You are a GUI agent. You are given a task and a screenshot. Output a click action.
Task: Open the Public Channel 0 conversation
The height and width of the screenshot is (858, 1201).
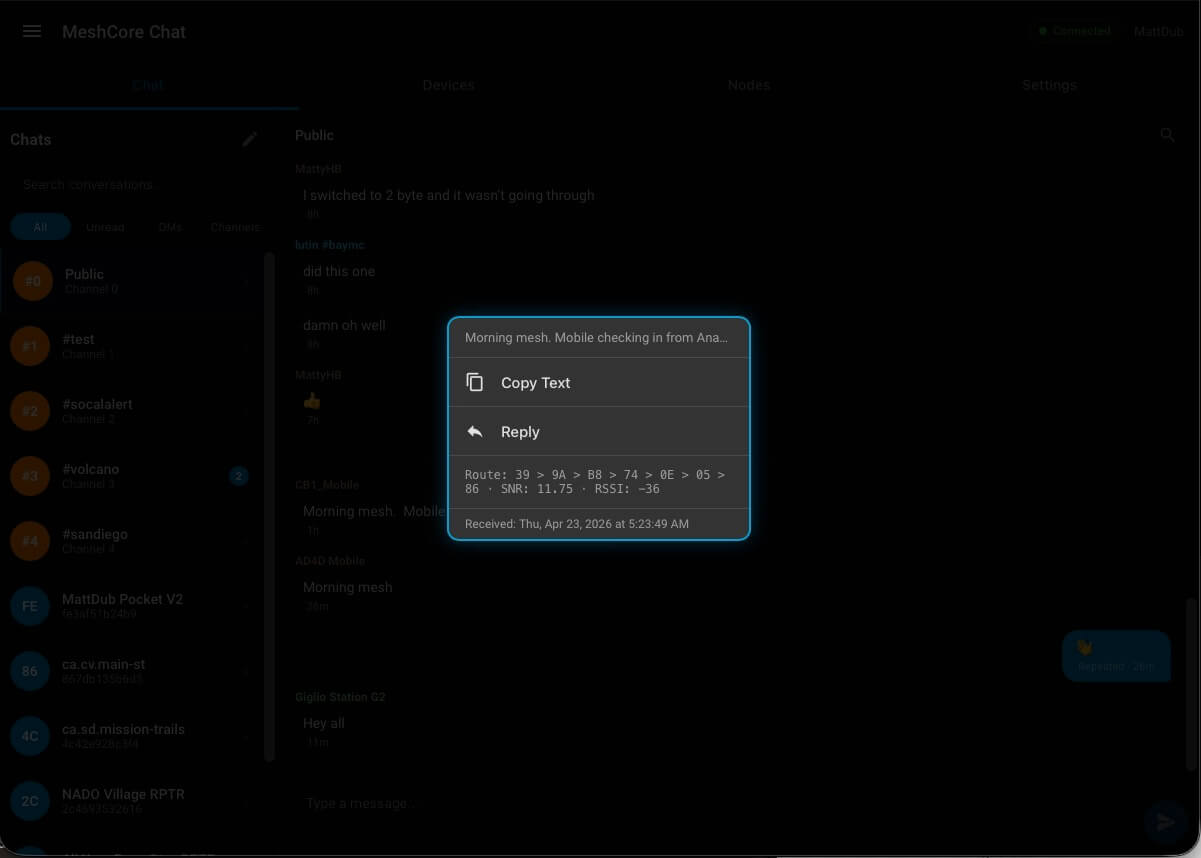coord(130,281)
